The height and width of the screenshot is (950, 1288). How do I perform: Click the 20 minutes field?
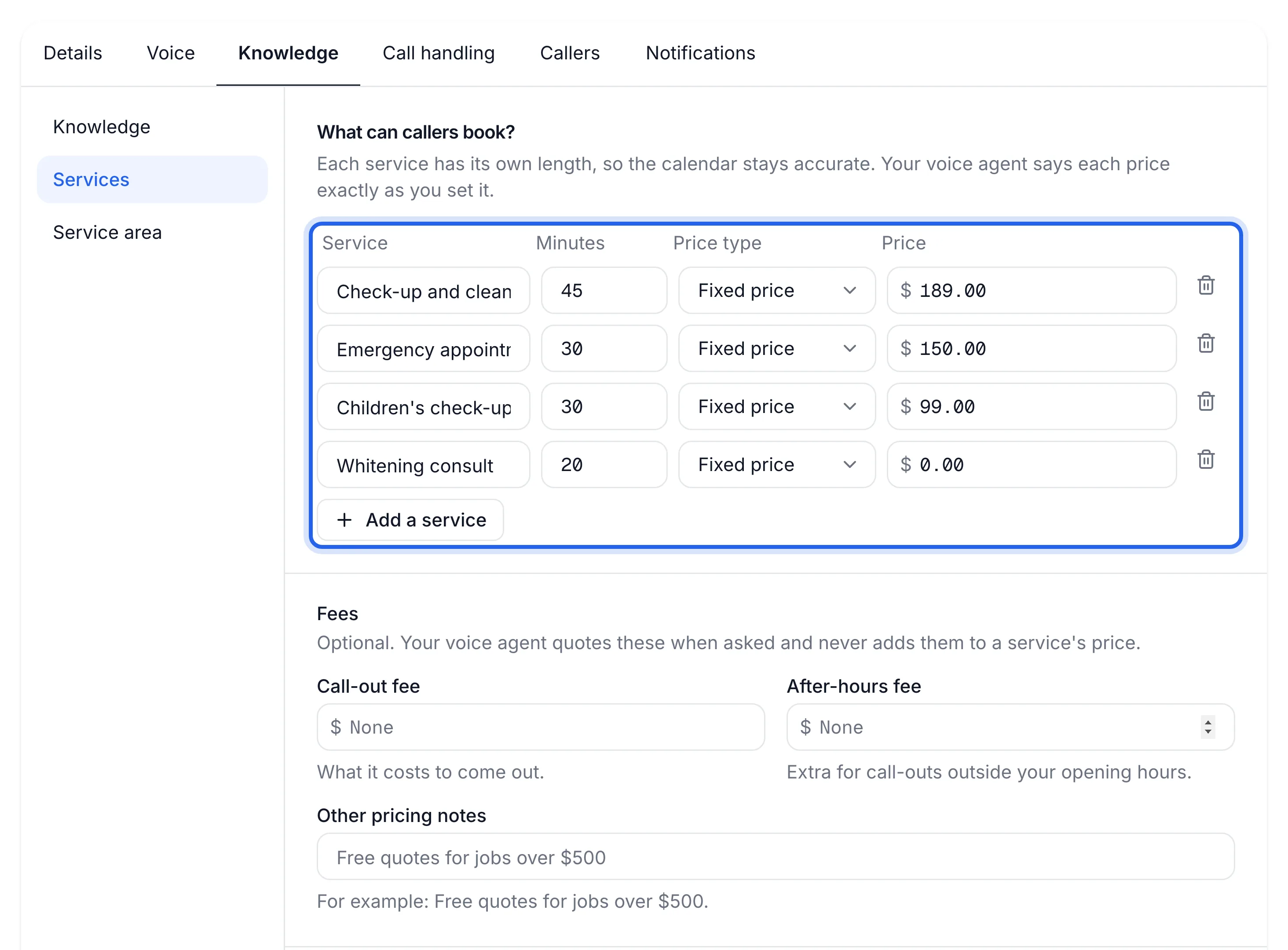(x=604, y=464)
